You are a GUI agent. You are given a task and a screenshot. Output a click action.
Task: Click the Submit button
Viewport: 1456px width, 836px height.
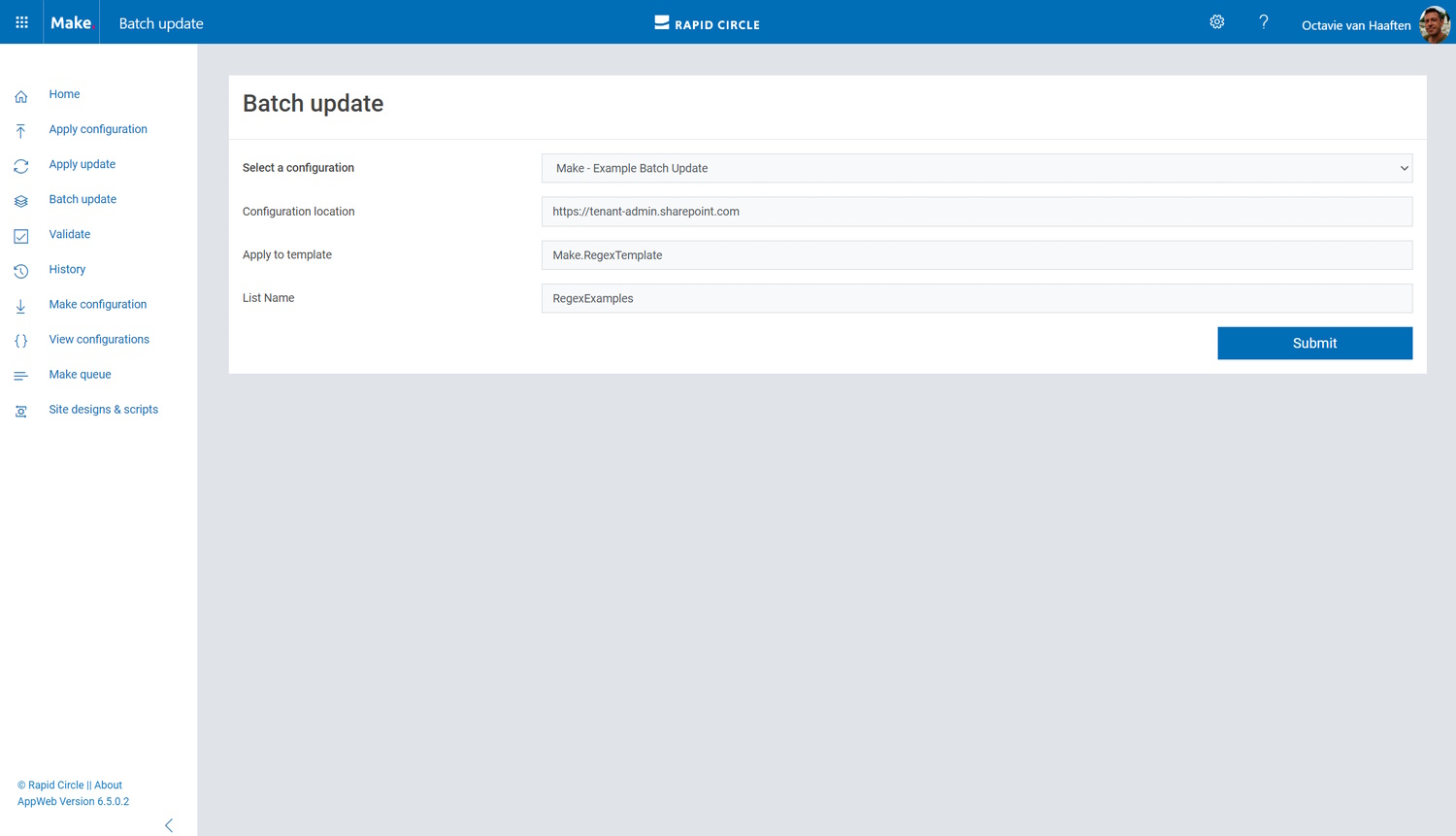1315,343
